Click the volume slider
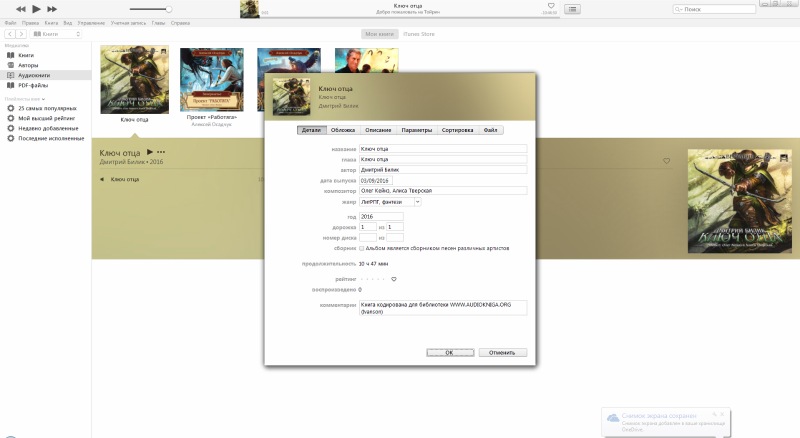The height and width of the screenshot is (438, 800). pos(140,9)
